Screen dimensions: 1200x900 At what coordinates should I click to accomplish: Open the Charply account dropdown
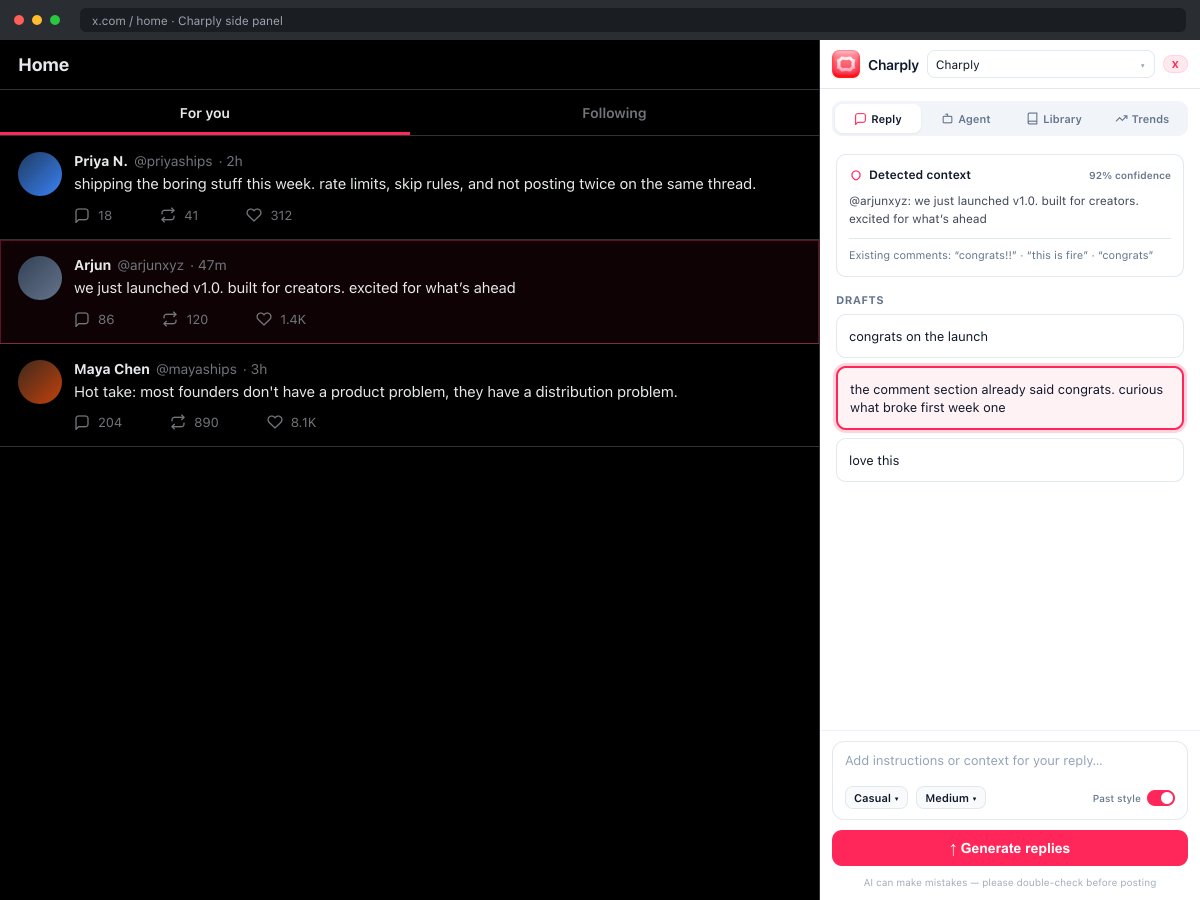point(1041,64)
